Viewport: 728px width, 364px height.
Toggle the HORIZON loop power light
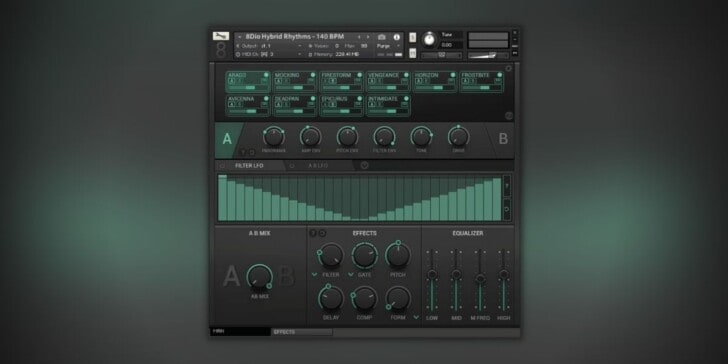pyautogui.click(x=453, y=75)
